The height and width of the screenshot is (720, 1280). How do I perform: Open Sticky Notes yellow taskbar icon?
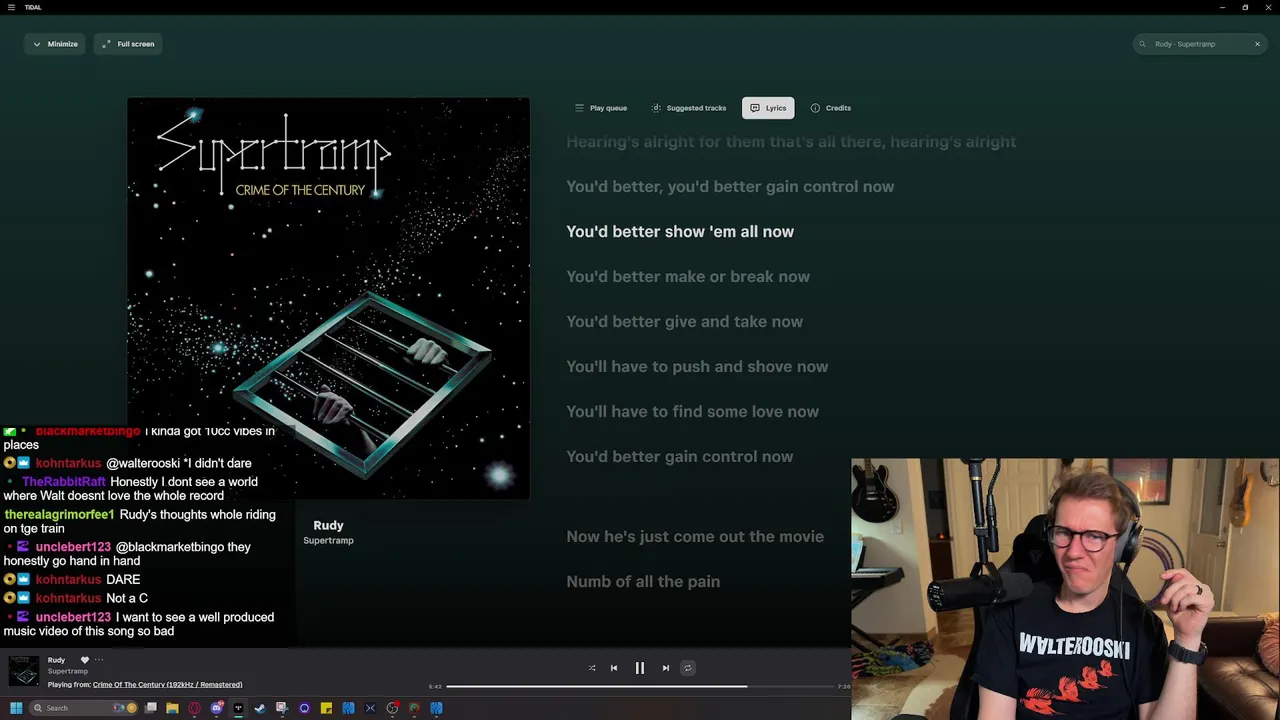[x=326, y=708]
